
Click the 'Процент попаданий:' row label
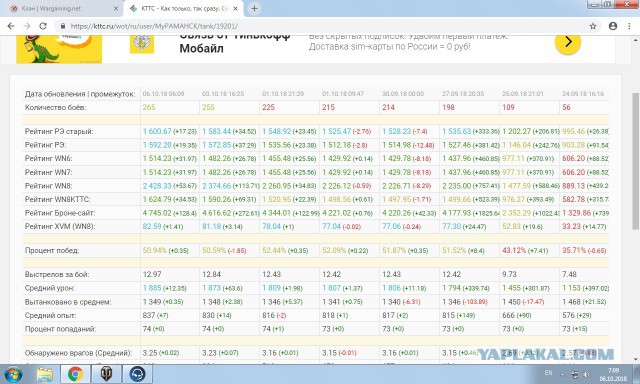[60, 329]
